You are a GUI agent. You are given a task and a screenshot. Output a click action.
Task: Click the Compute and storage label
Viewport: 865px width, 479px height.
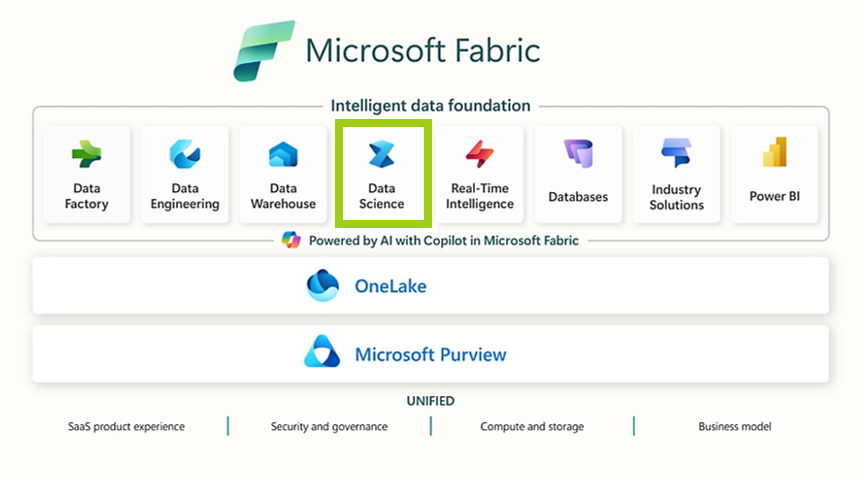(532, 427)
